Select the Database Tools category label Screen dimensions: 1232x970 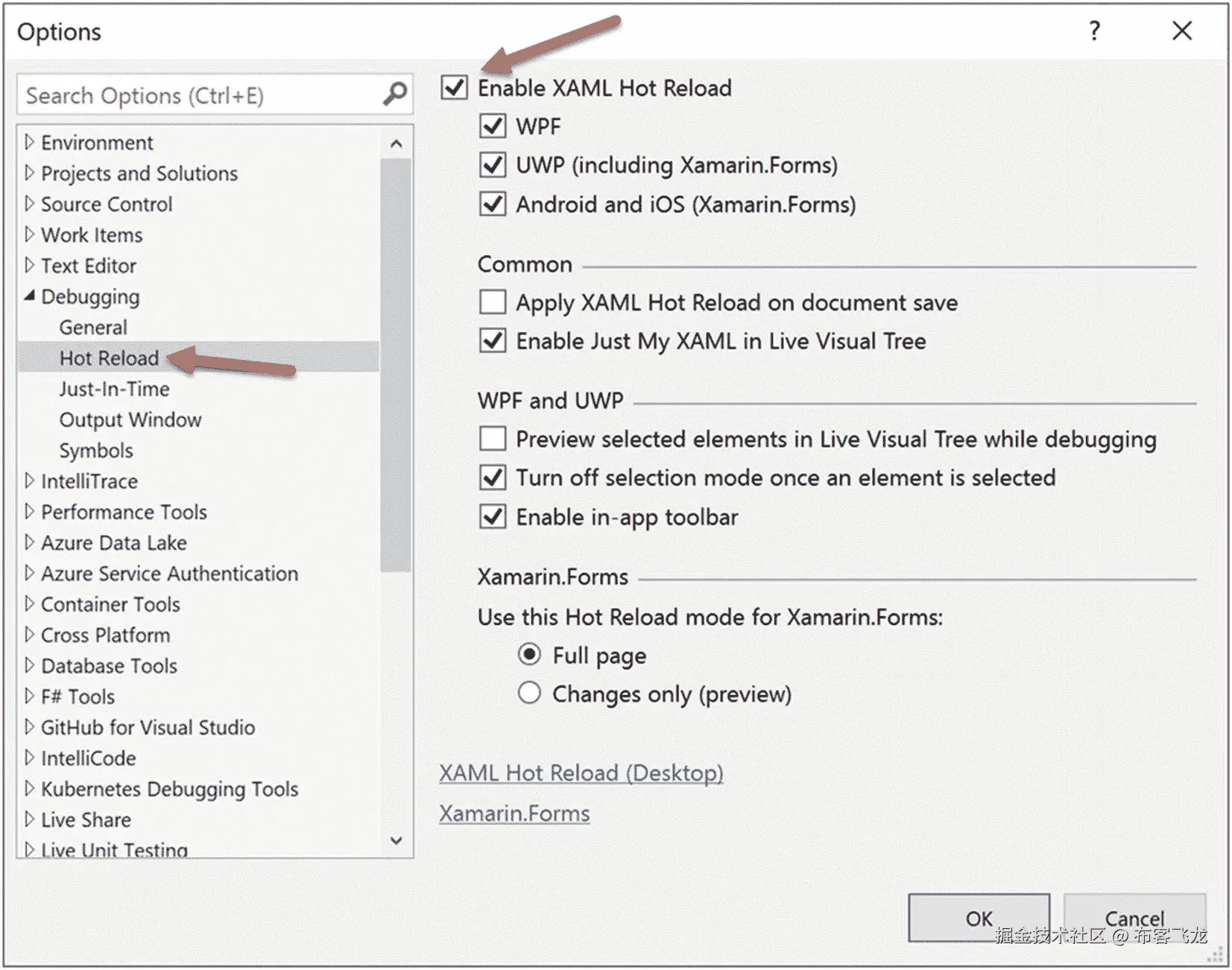click(x=109, y=665)
